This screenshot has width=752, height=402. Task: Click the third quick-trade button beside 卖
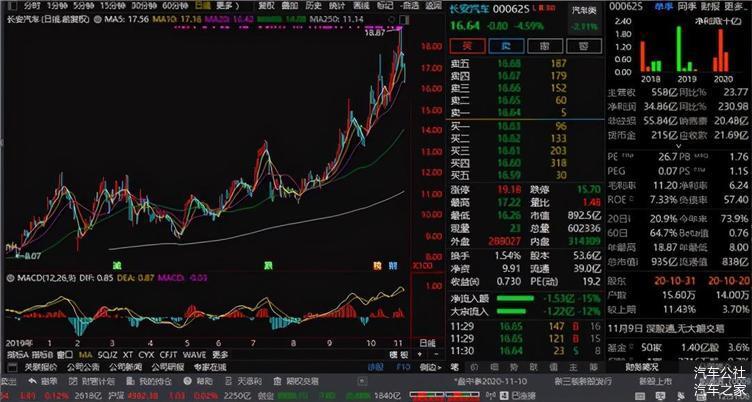tap(545, 46)
